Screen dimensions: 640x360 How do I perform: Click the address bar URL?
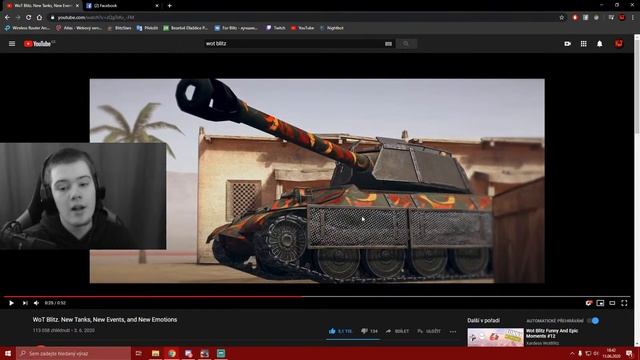[x=96, y=18]
